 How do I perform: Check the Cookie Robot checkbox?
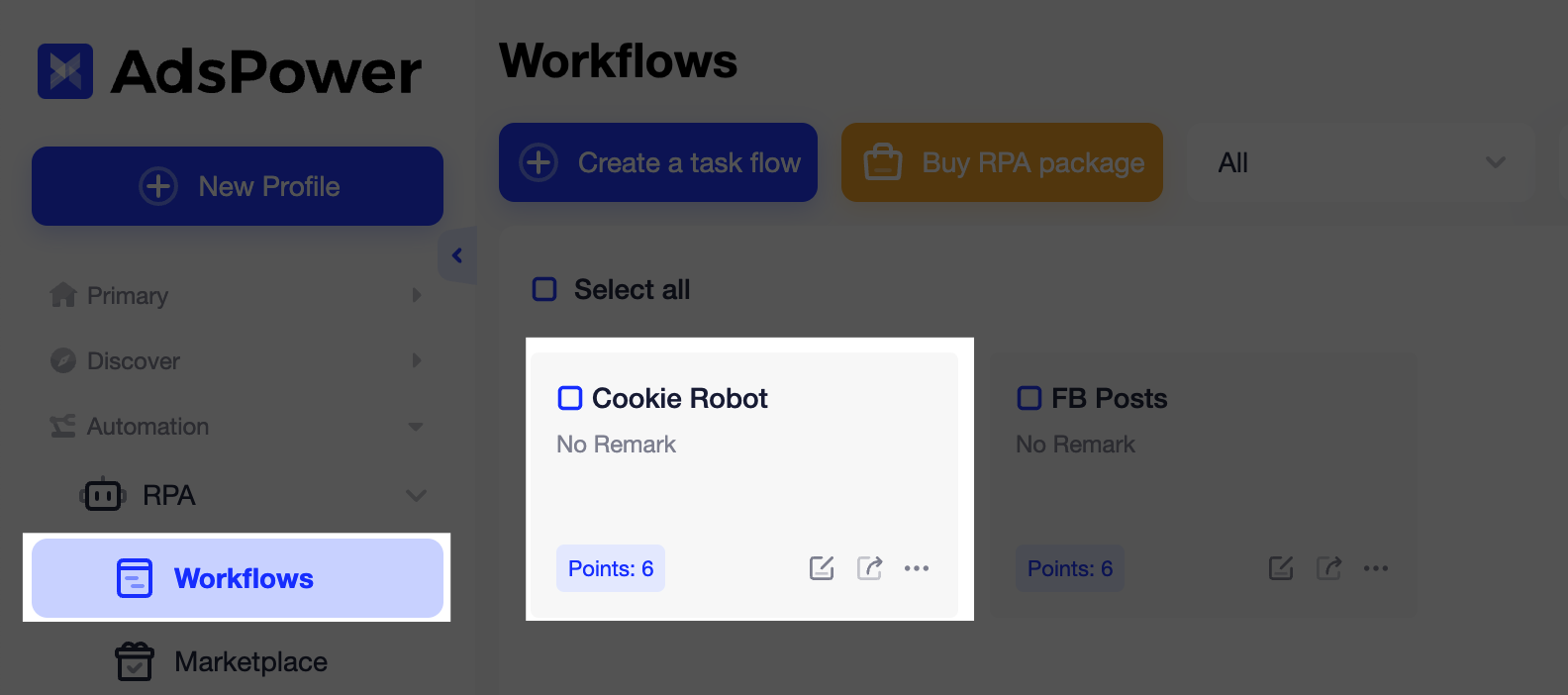(569, 398)
